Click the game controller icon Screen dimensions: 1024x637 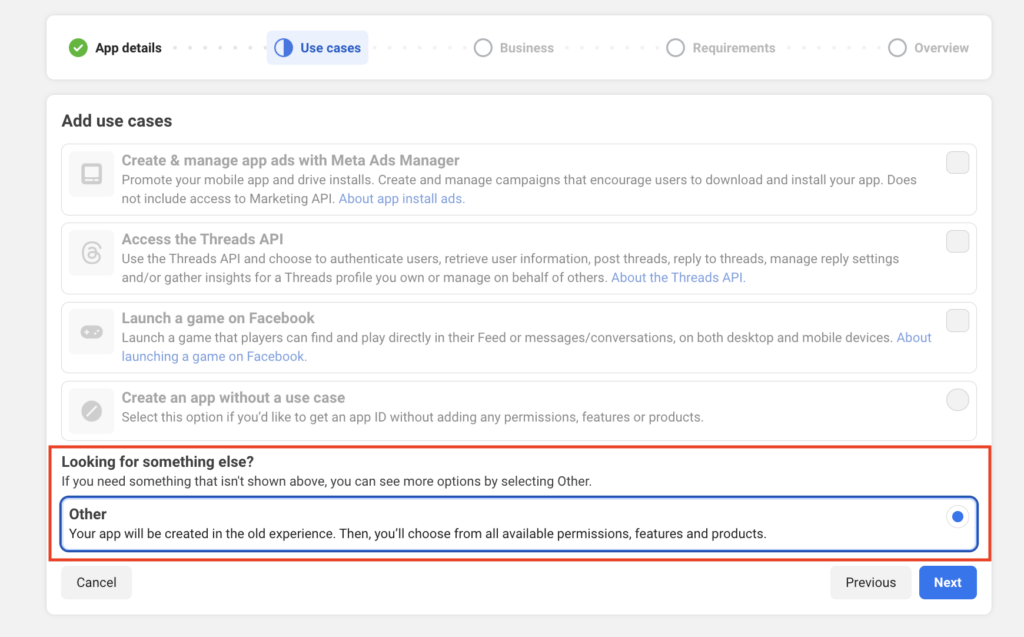click(x=92, y=333)
